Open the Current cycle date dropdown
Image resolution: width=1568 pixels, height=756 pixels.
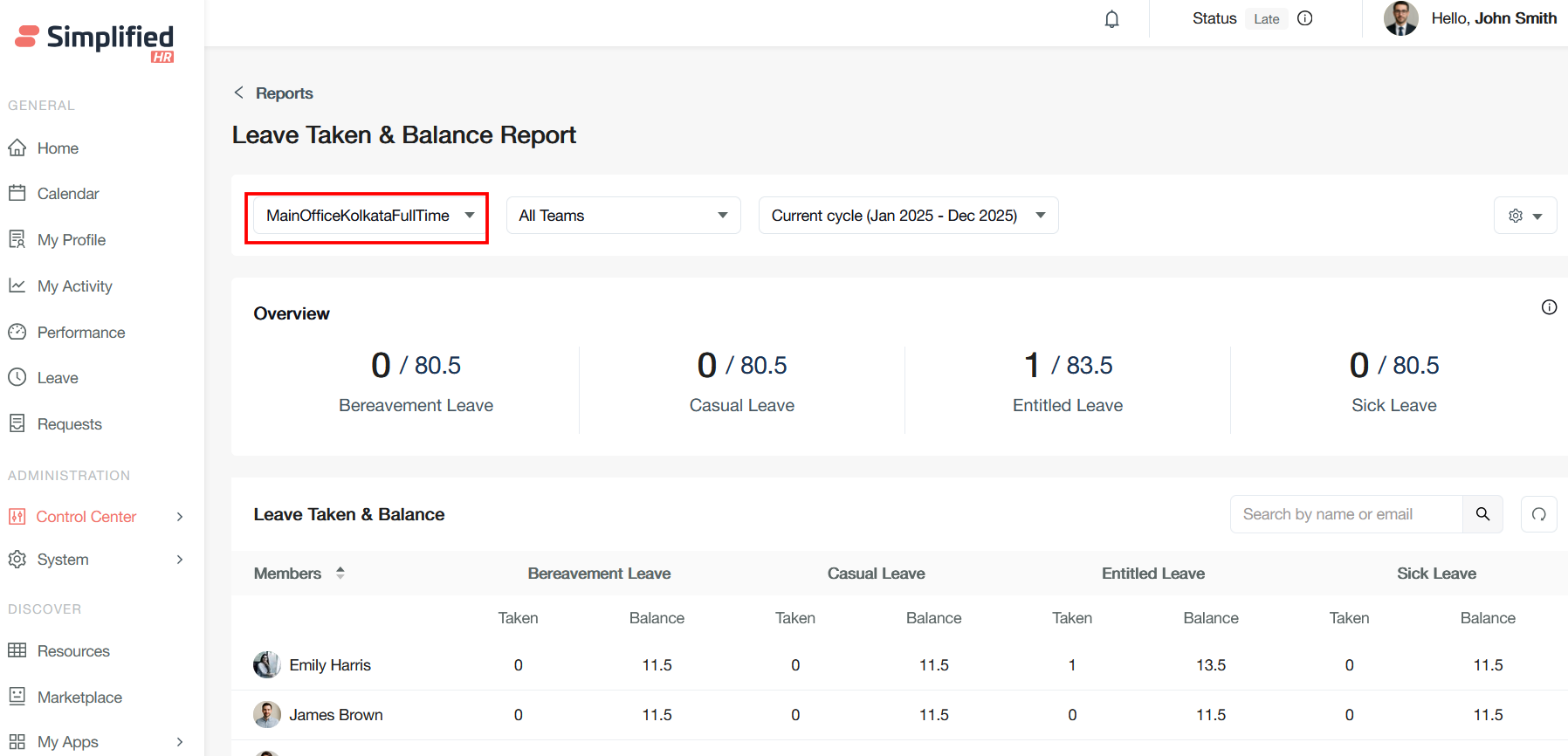click(908, 216)
